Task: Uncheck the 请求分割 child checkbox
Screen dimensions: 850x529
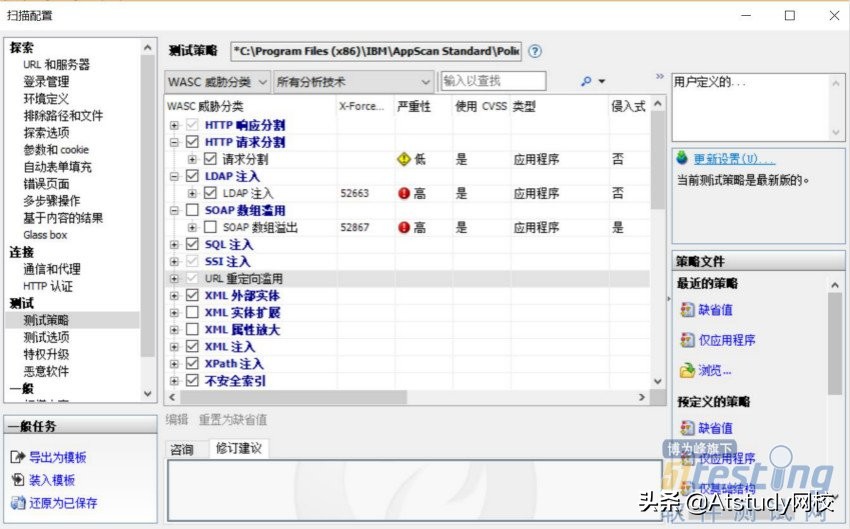Action: coord(210,159)
